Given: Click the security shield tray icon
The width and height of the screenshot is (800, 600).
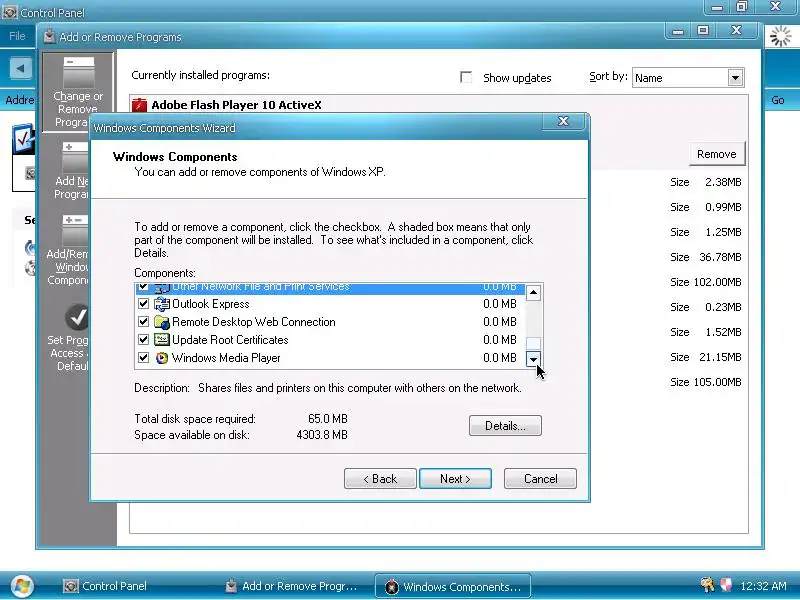Looking at the screenshot, I should pos(726,584).
